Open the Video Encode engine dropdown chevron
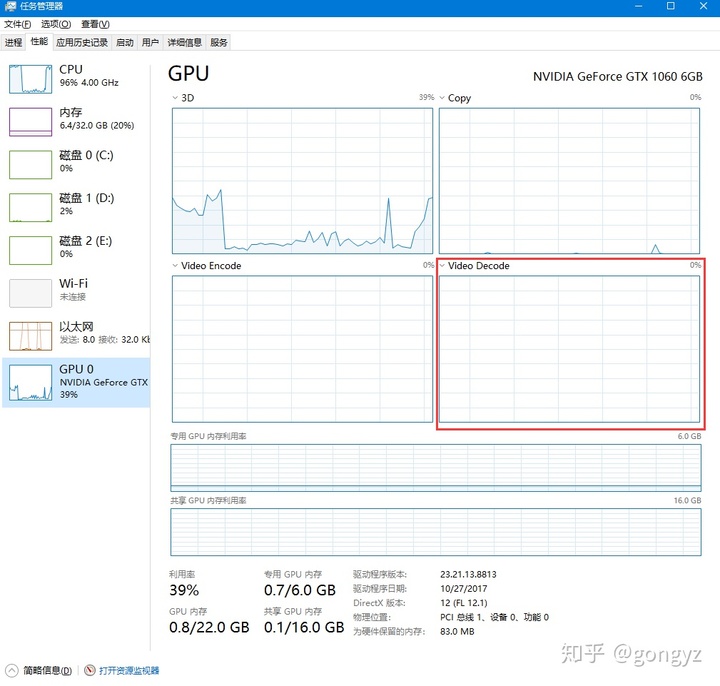Image resolution: width=720 pixels, height=686 pixels. 175,265
